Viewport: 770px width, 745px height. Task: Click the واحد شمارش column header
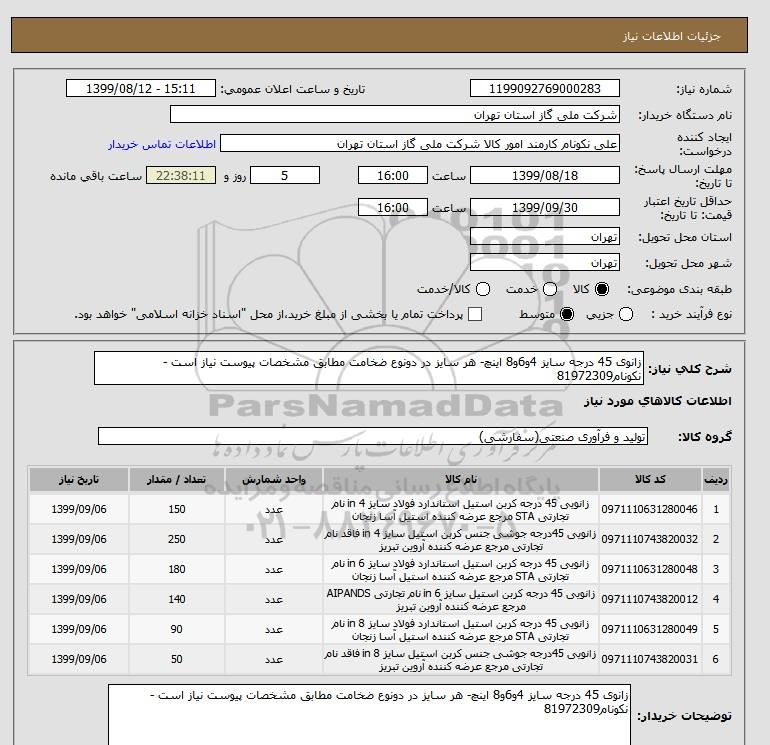(x=274, y=479)
